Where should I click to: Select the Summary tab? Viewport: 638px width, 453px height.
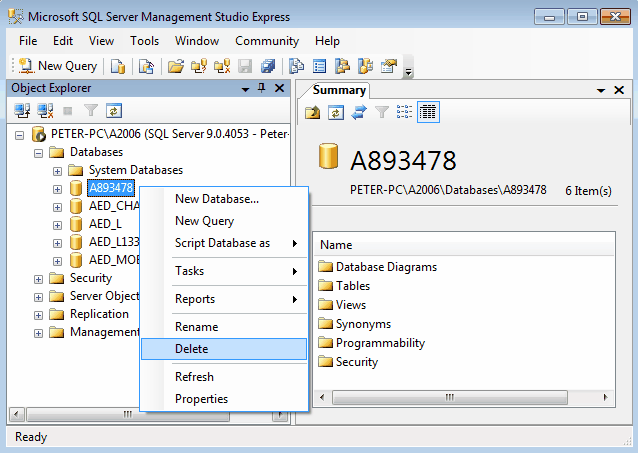tap(339, 90)
